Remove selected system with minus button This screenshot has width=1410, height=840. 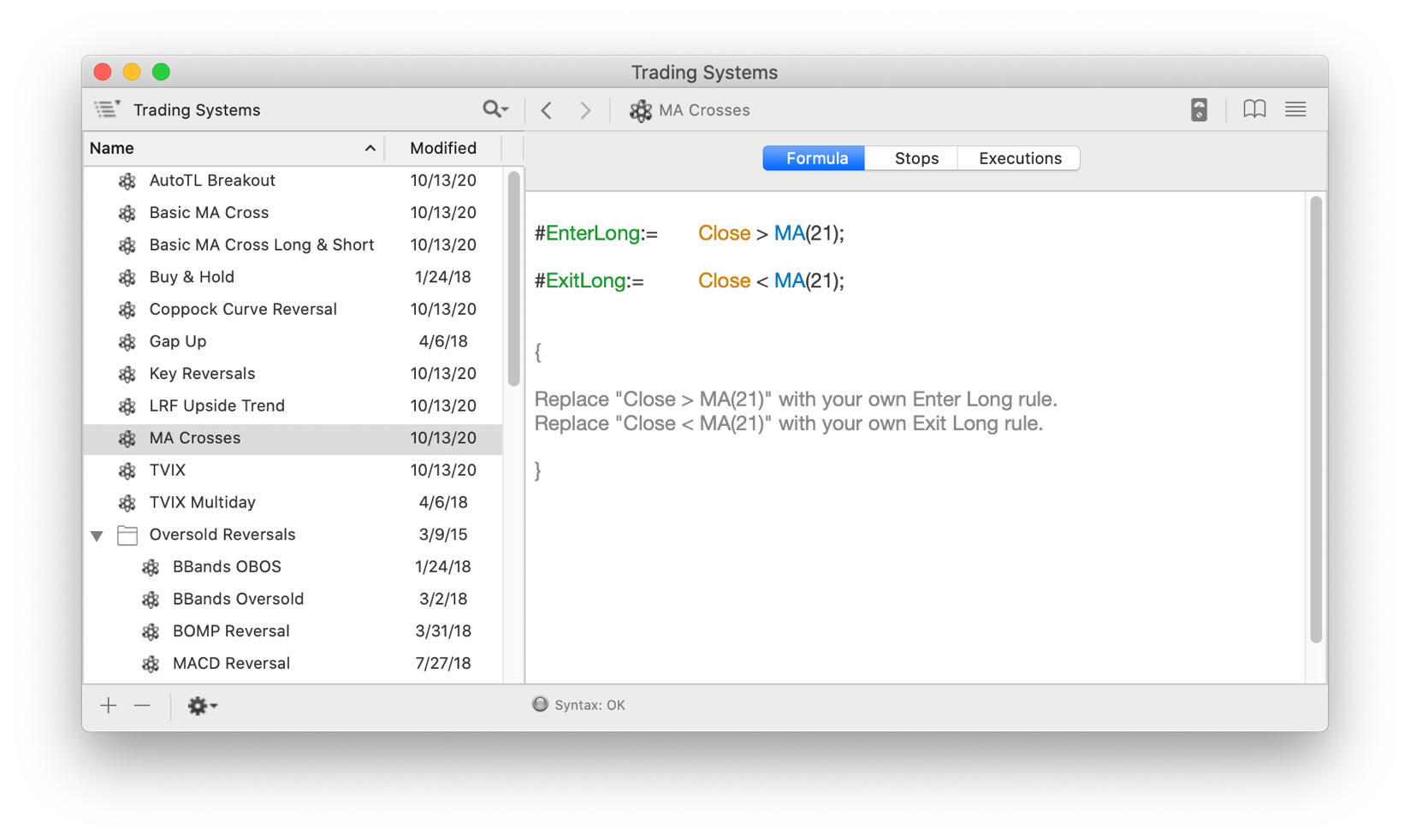coord(142,706)
